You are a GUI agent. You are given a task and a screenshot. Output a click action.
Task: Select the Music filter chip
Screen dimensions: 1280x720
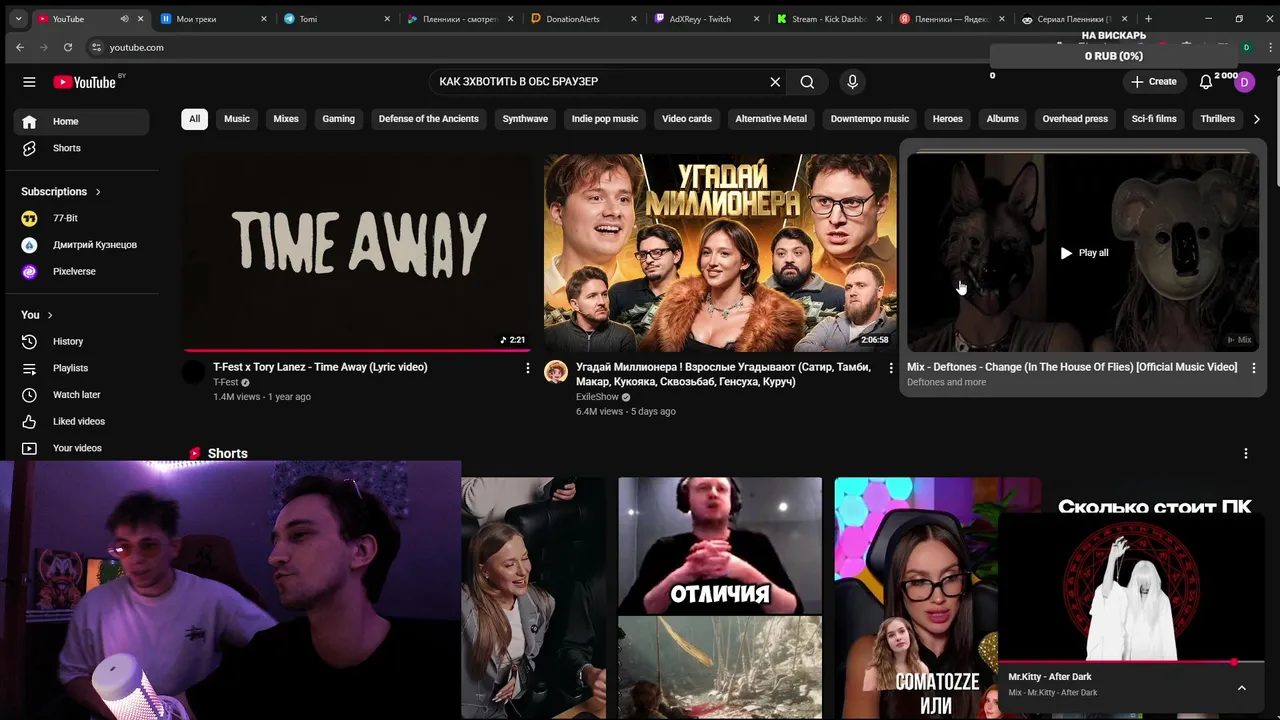pos(237,119)
